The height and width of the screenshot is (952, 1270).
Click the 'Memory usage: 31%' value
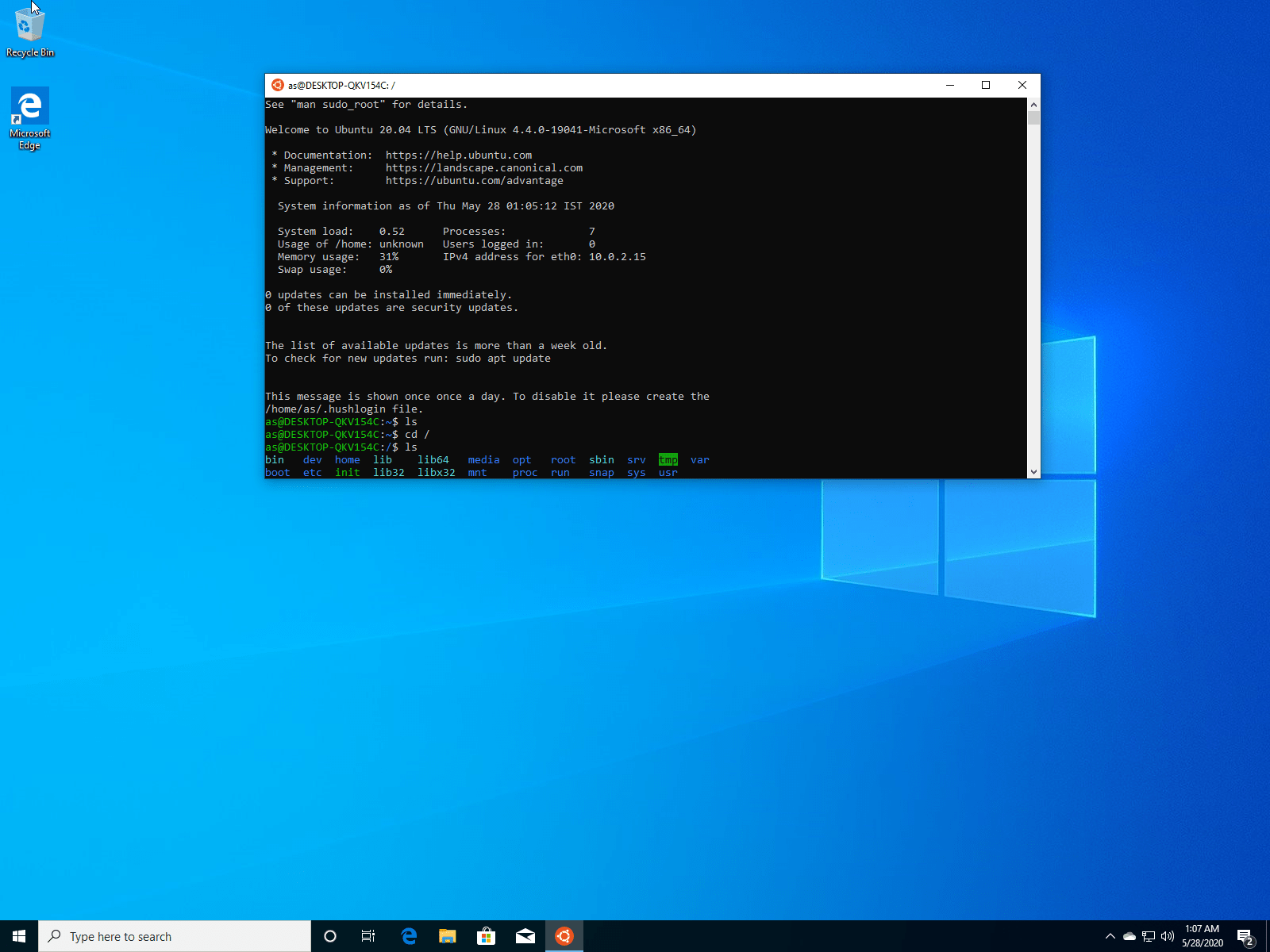pyautogui.click(x=389, y=257)
